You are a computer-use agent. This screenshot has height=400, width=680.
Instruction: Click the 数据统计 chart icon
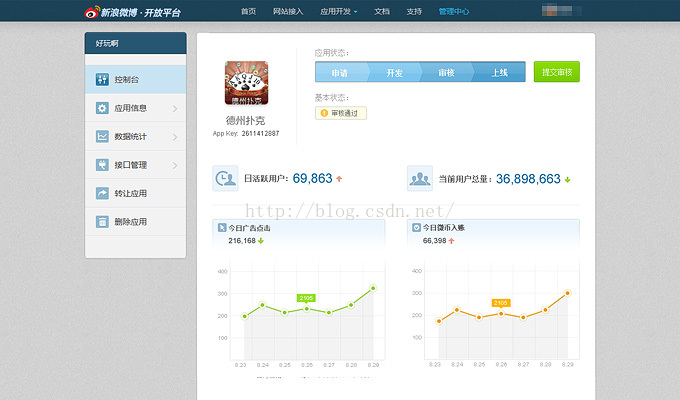coord(102,136)
